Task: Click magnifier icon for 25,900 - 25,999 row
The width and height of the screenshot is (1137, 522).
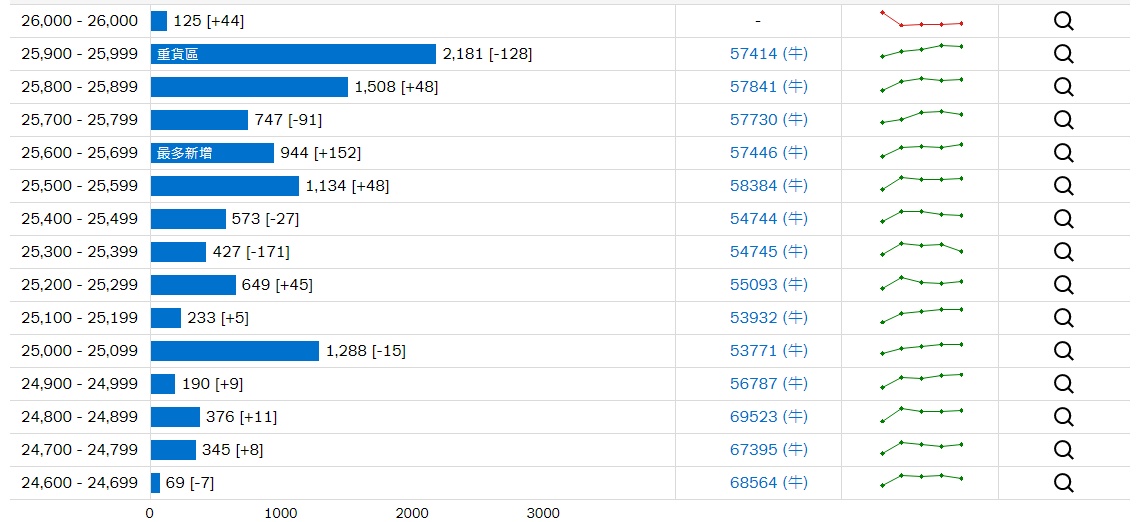Action: [x=1063, y=54]
